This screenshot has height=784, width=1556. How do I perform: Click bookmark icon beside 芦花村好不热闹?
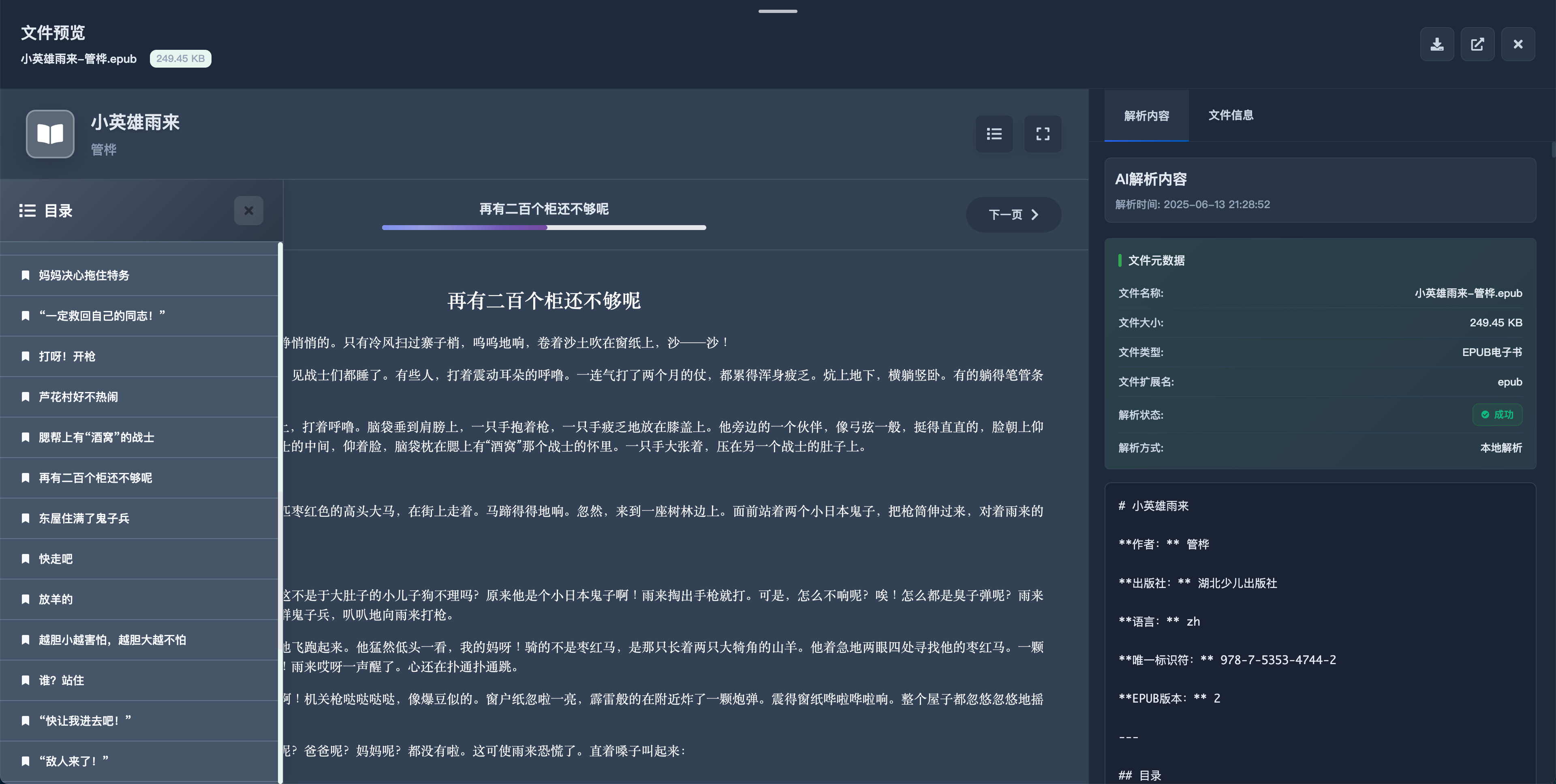(x=26, y=396)
